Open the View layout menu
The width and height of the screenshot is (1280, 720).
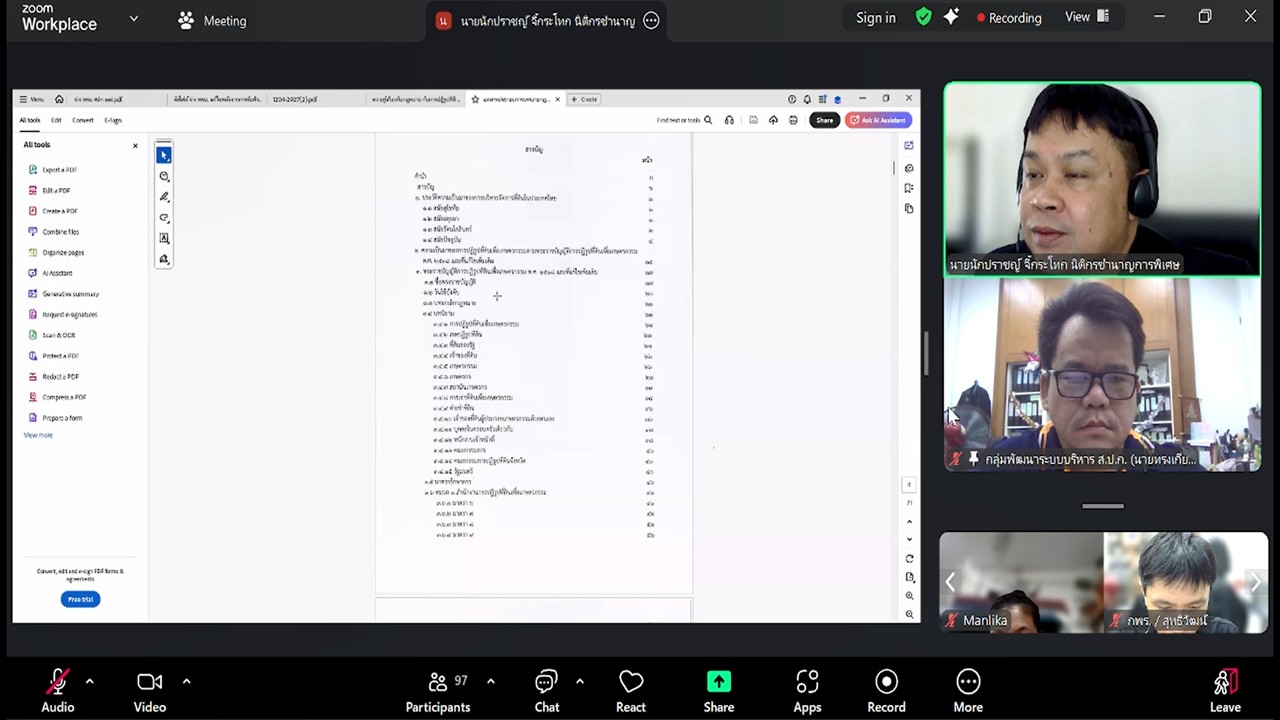point(1087,17)
